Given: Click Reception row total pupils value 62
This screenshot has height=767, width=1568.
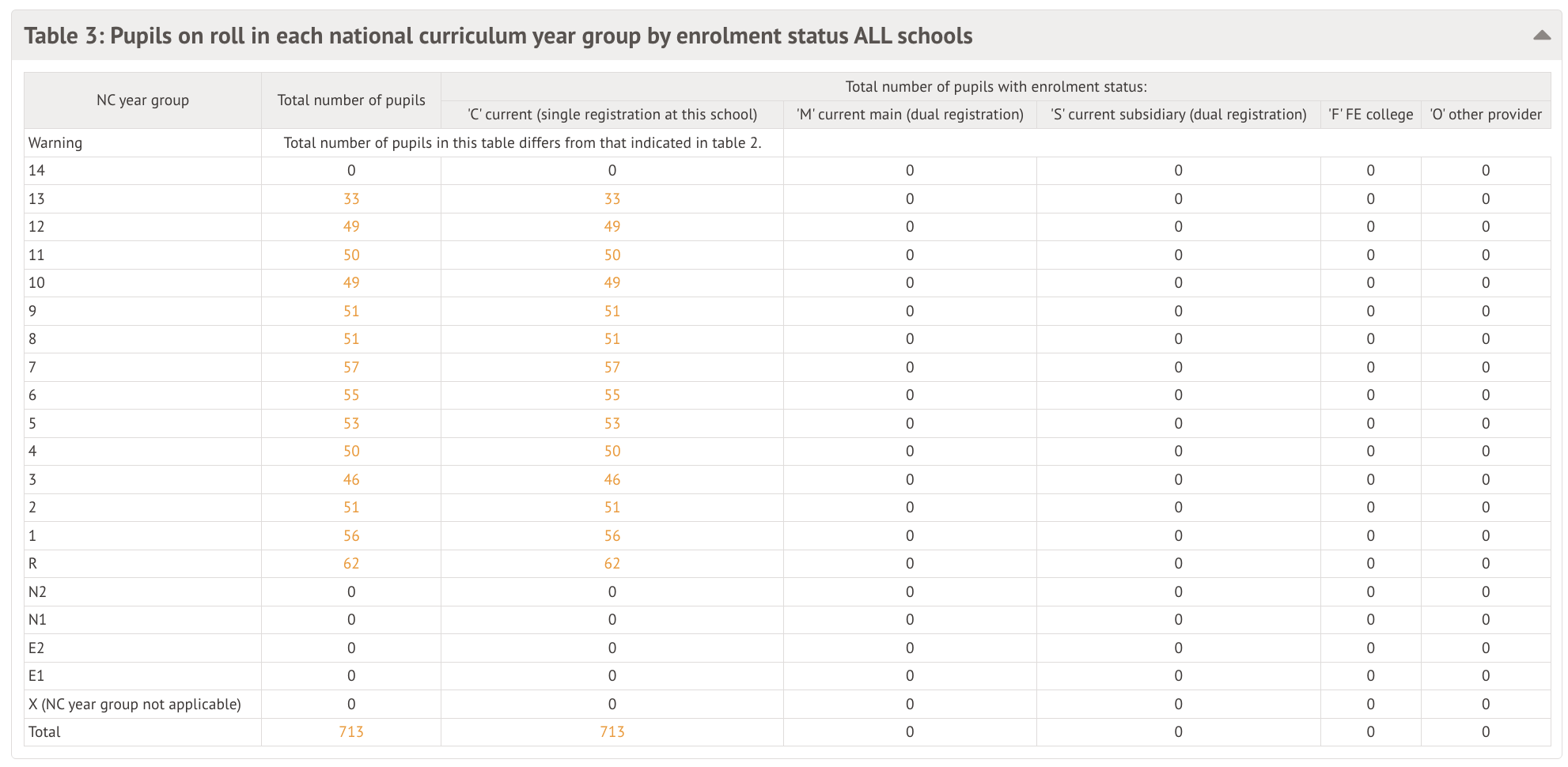Looking at the screenshot, I should click(351, 564).
